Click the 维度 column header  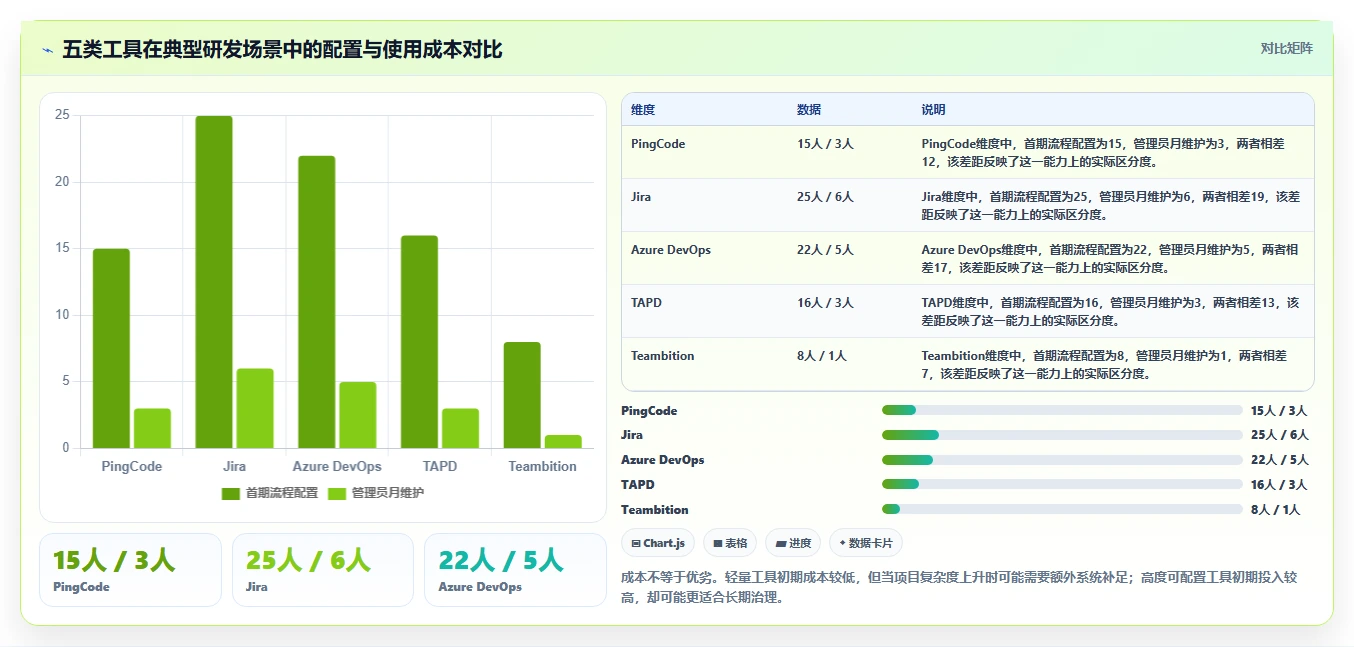coord(643,110)
